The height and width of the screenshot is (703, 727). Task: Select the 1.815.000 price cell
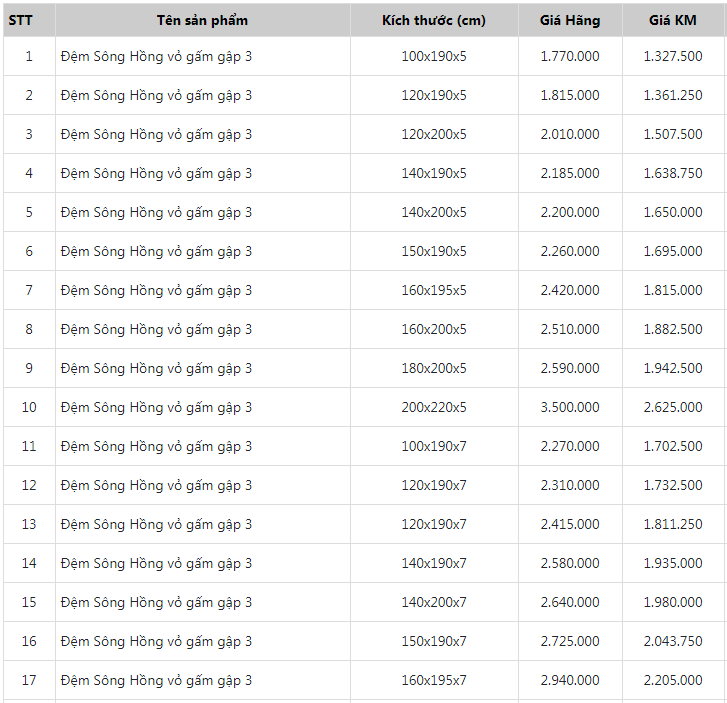click(570, 95)
